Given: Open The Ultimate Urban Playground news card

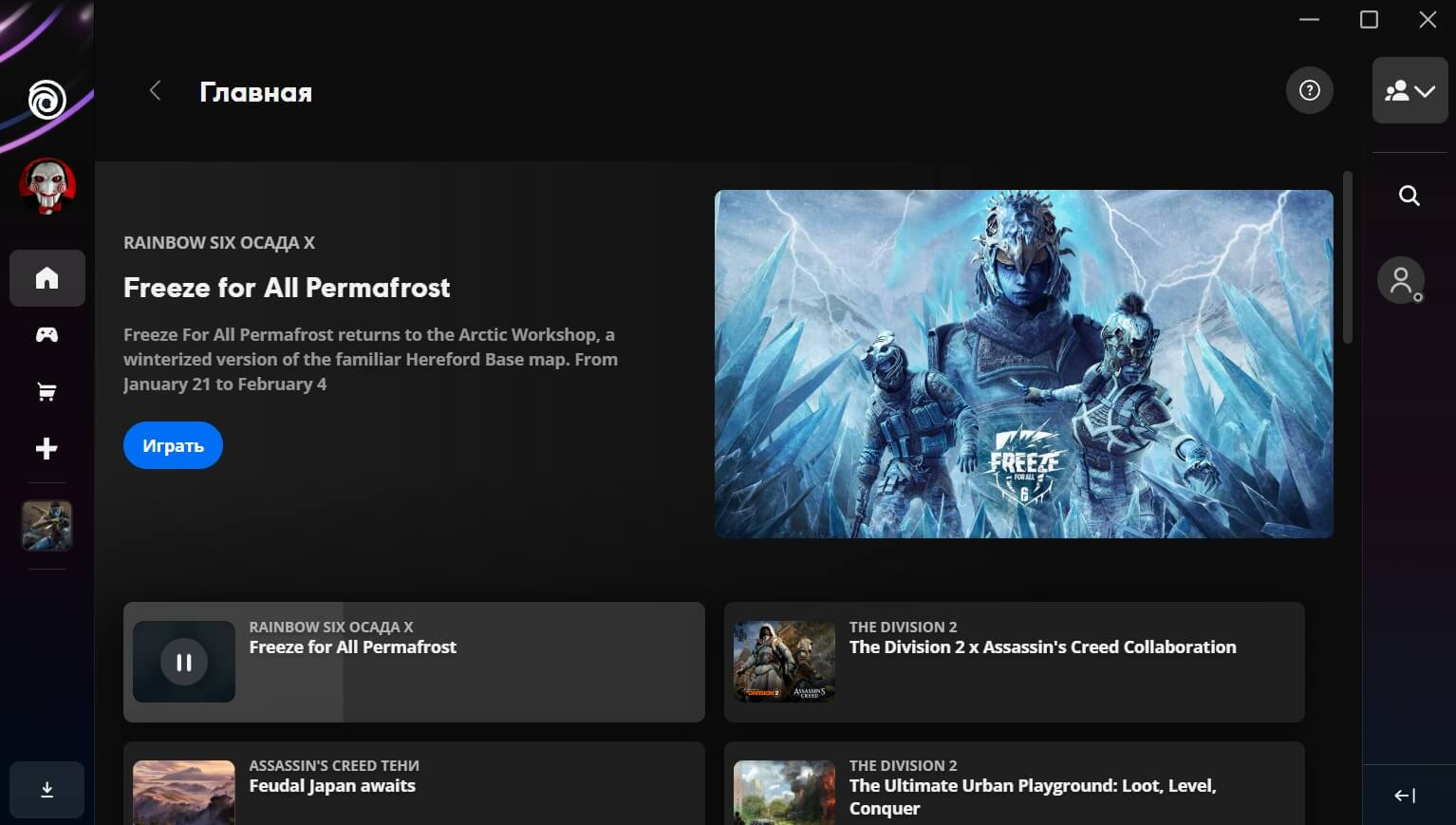Looking at the screenshot, I should coord(1014,786).
